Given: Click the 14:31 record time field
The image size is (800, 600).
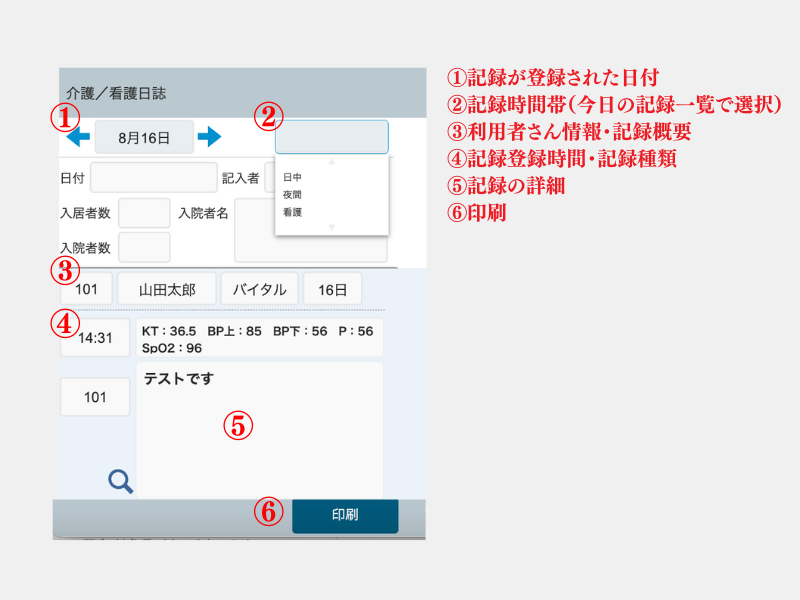Looking at the screenshot, I should 95,338.
